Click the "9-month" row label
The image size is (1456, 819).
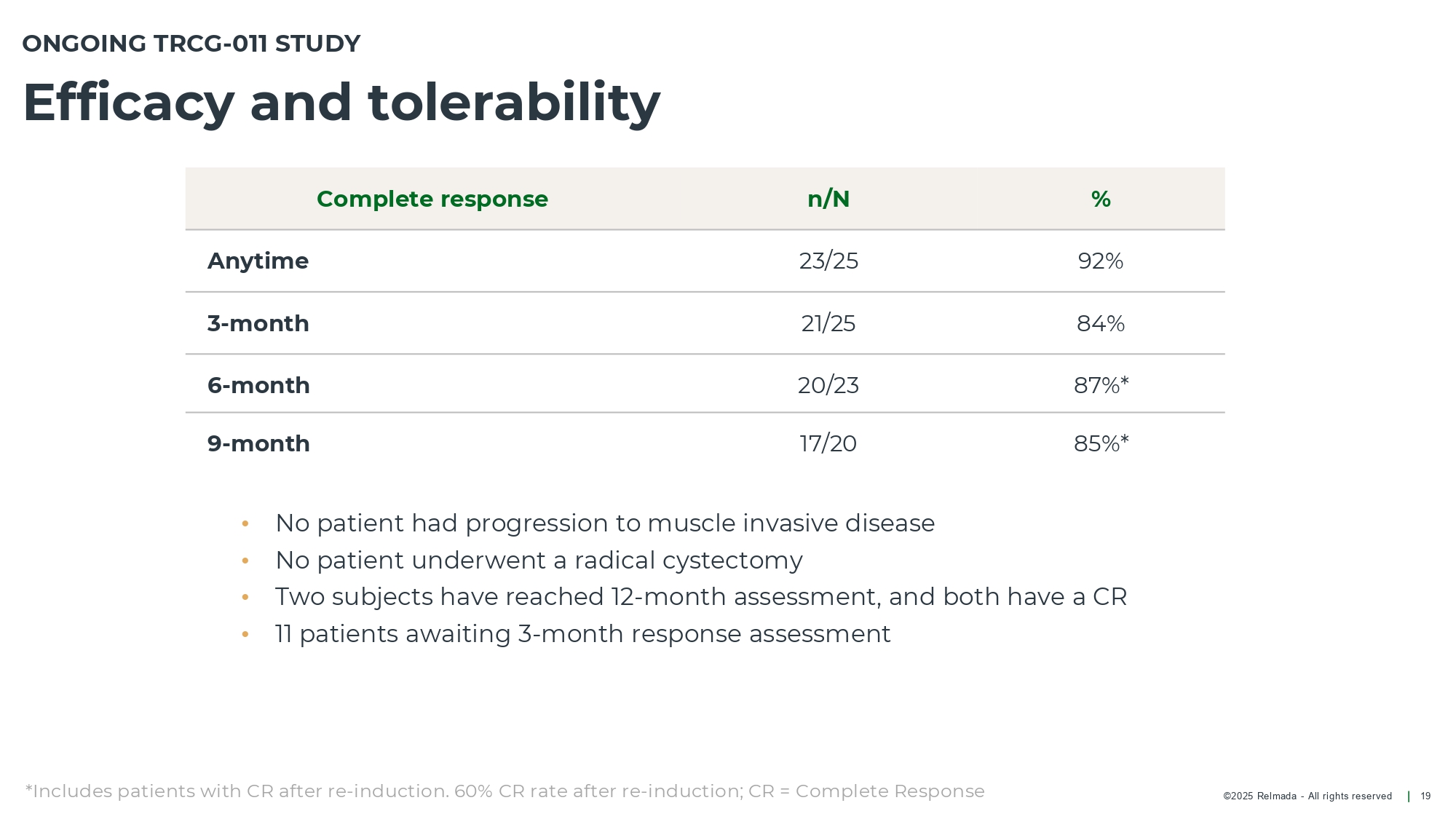pyautogui.click(x=258, y=443)
